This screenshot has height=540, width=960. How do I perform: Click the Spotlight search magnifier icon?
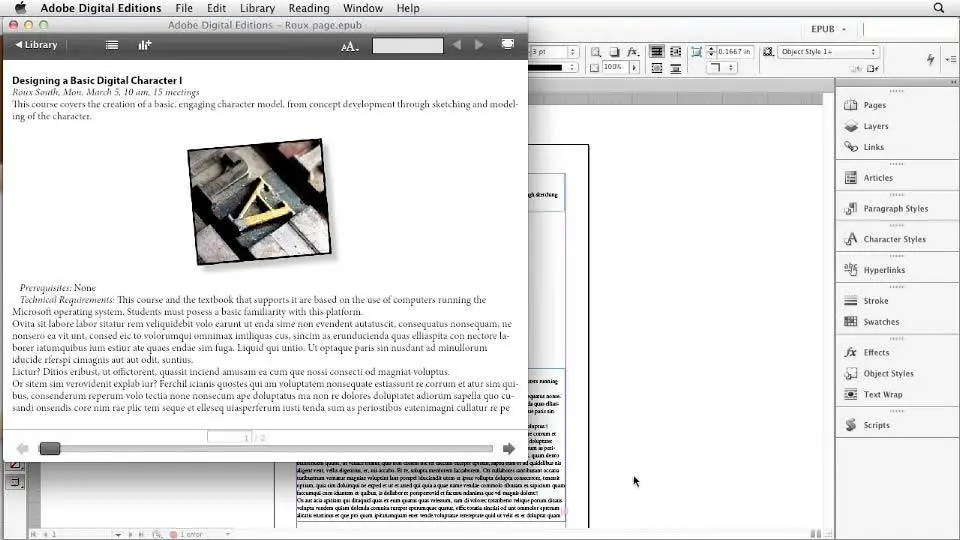[x=939, y=8]
